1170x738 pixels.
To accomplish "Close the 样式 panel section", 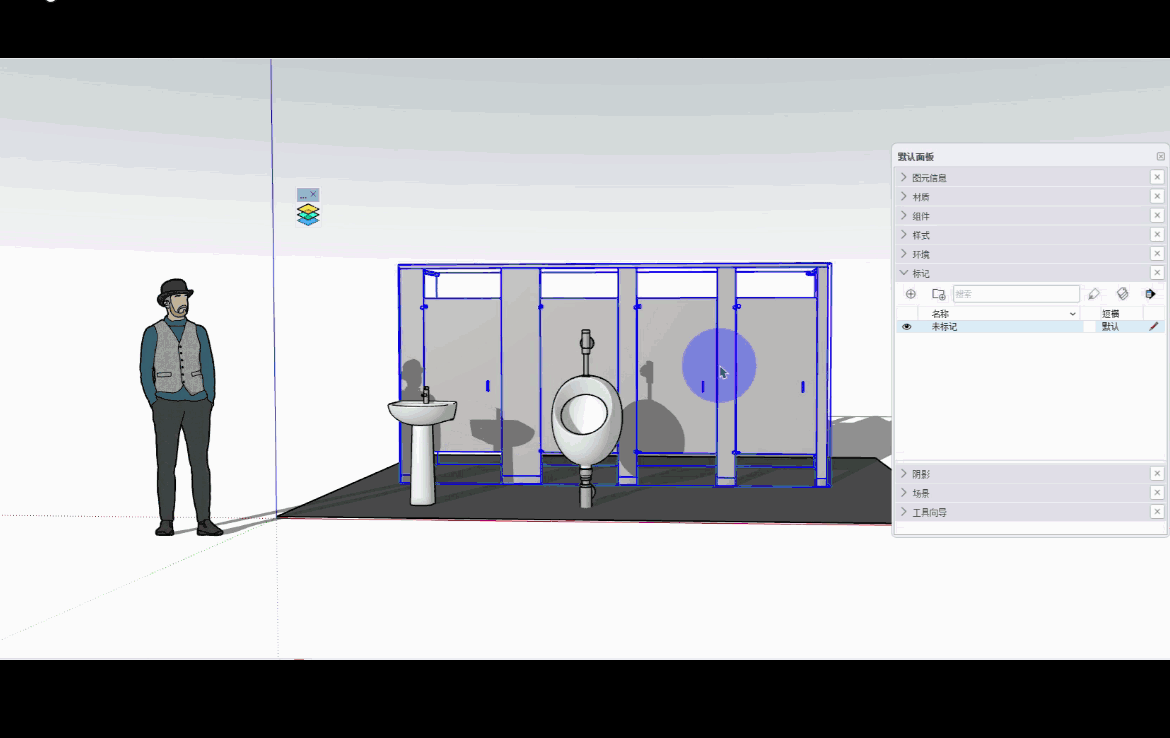I will tap(1157, 235).
